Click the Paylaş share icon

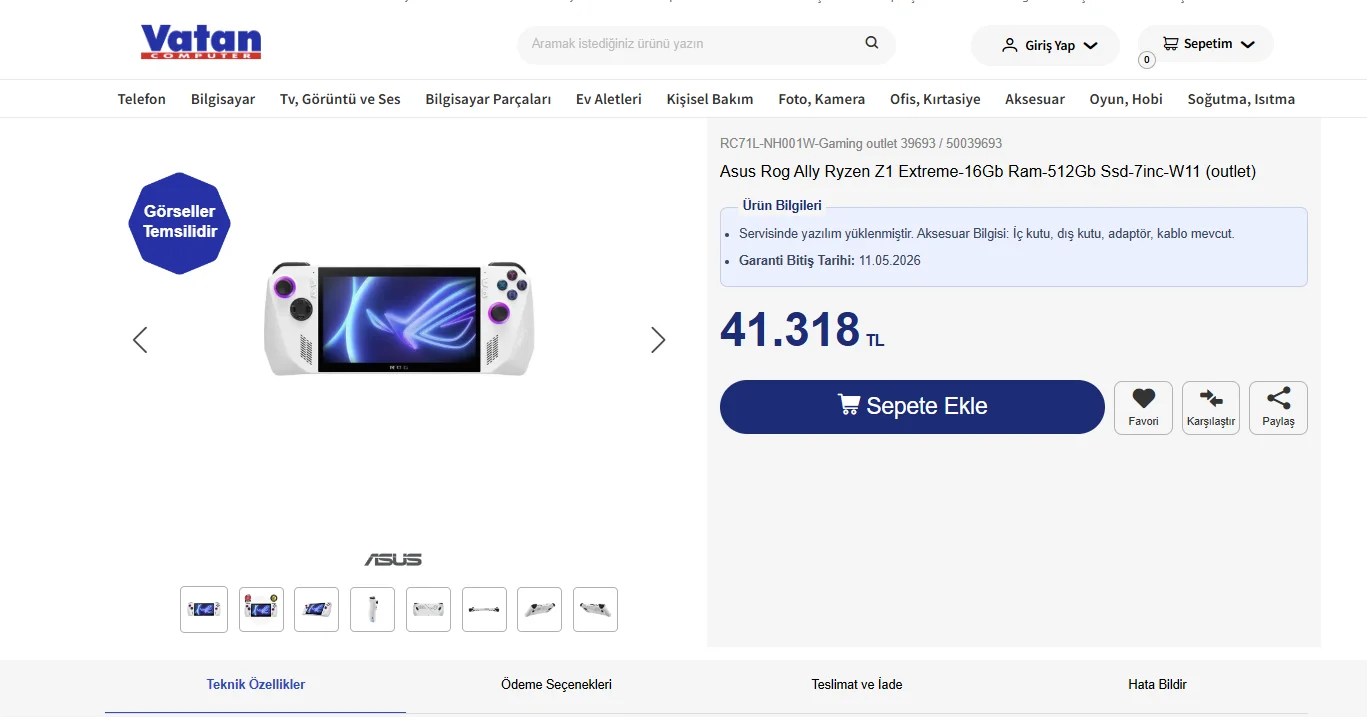coord(1278,398)
